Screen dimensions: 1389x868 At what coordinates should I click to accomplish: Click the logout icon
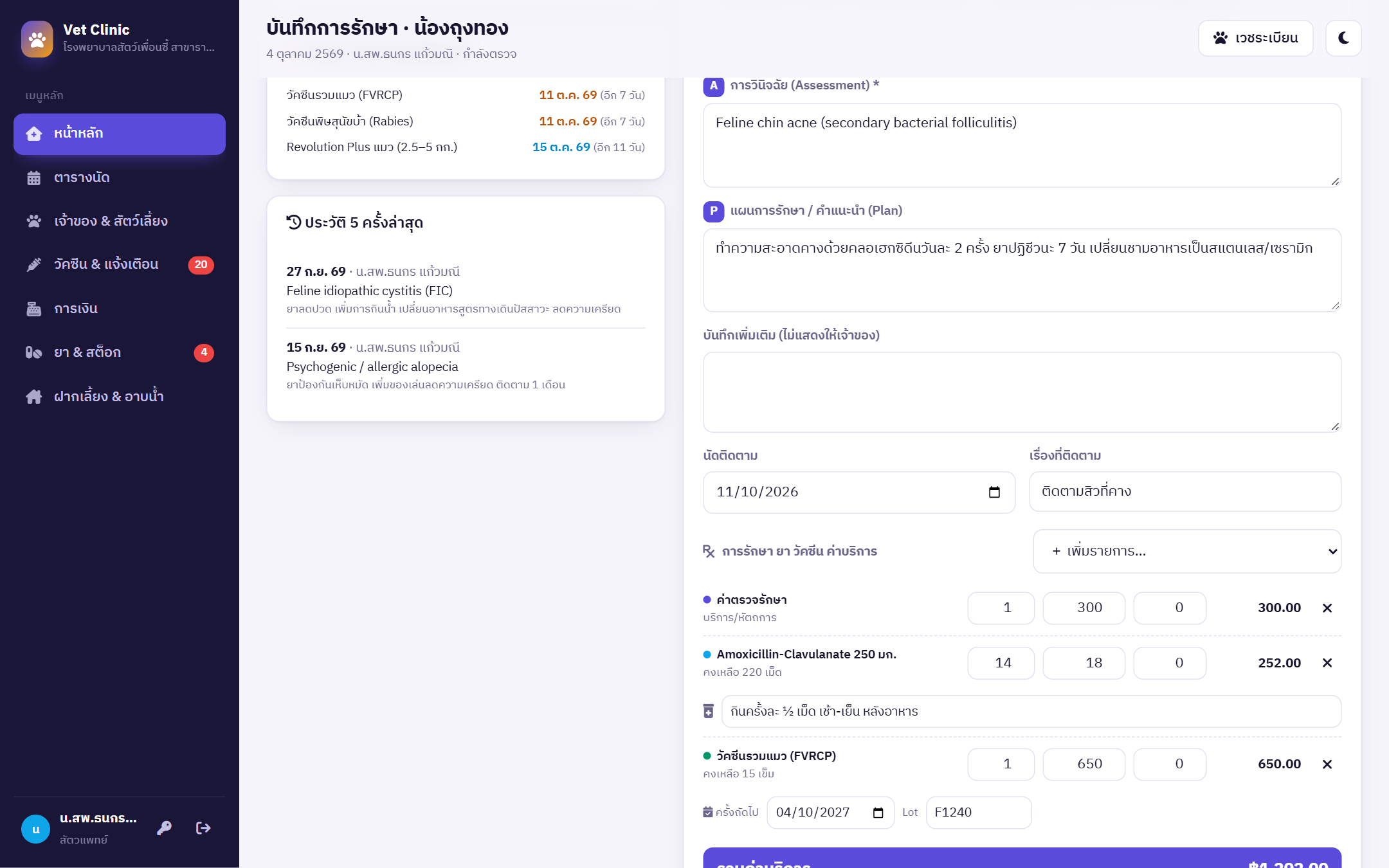click(203, 828)
